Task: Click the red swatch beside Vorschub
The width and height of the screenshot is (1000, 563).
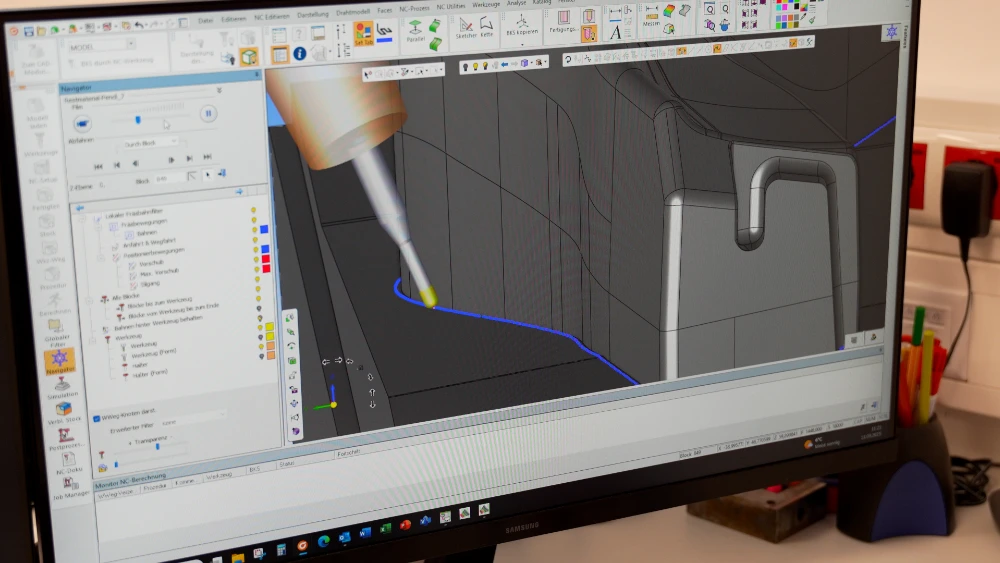Action: coord(265,260)
